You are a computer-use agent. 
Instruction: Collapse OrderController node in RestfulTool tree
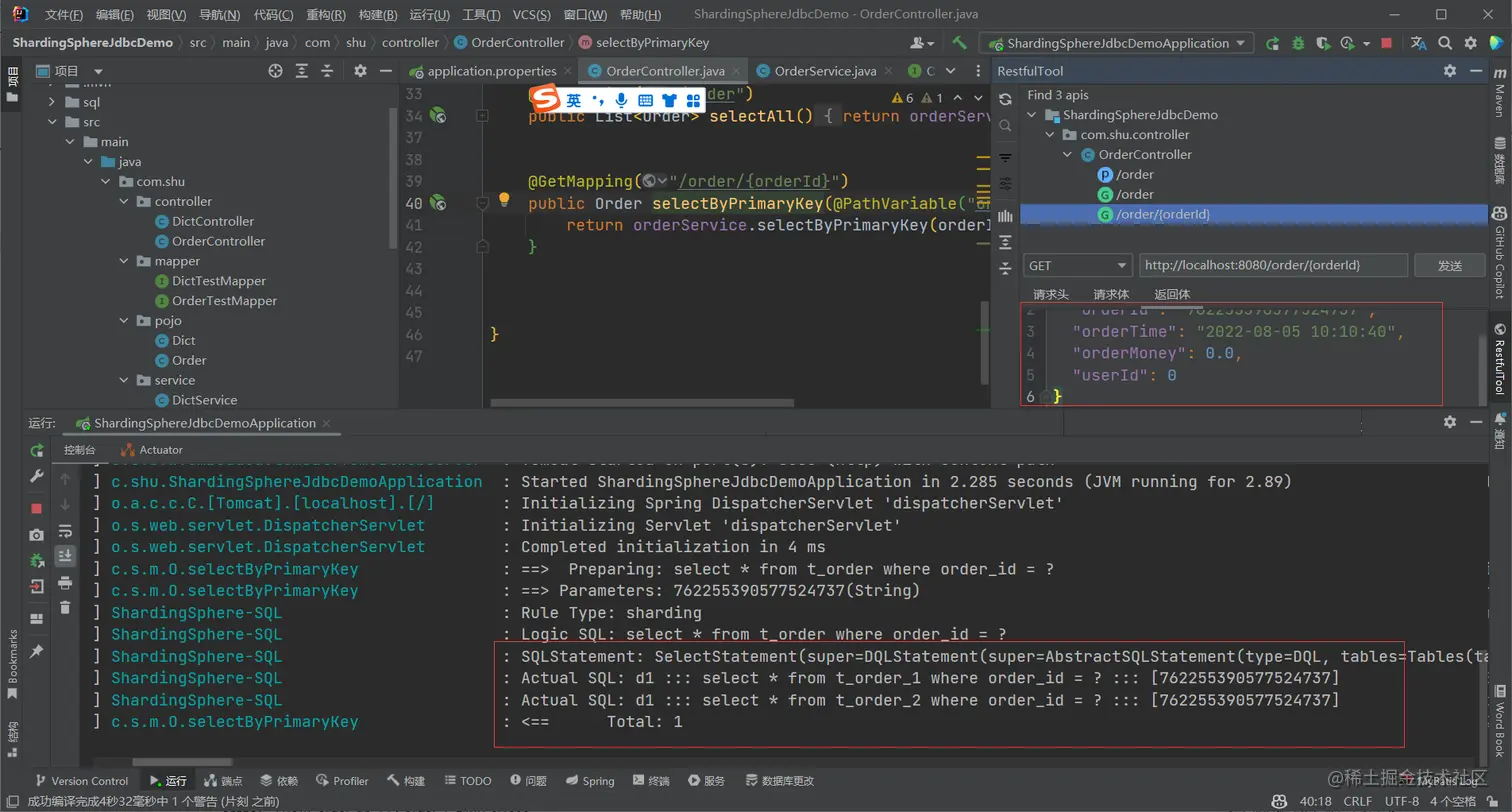pos(1068,155)
